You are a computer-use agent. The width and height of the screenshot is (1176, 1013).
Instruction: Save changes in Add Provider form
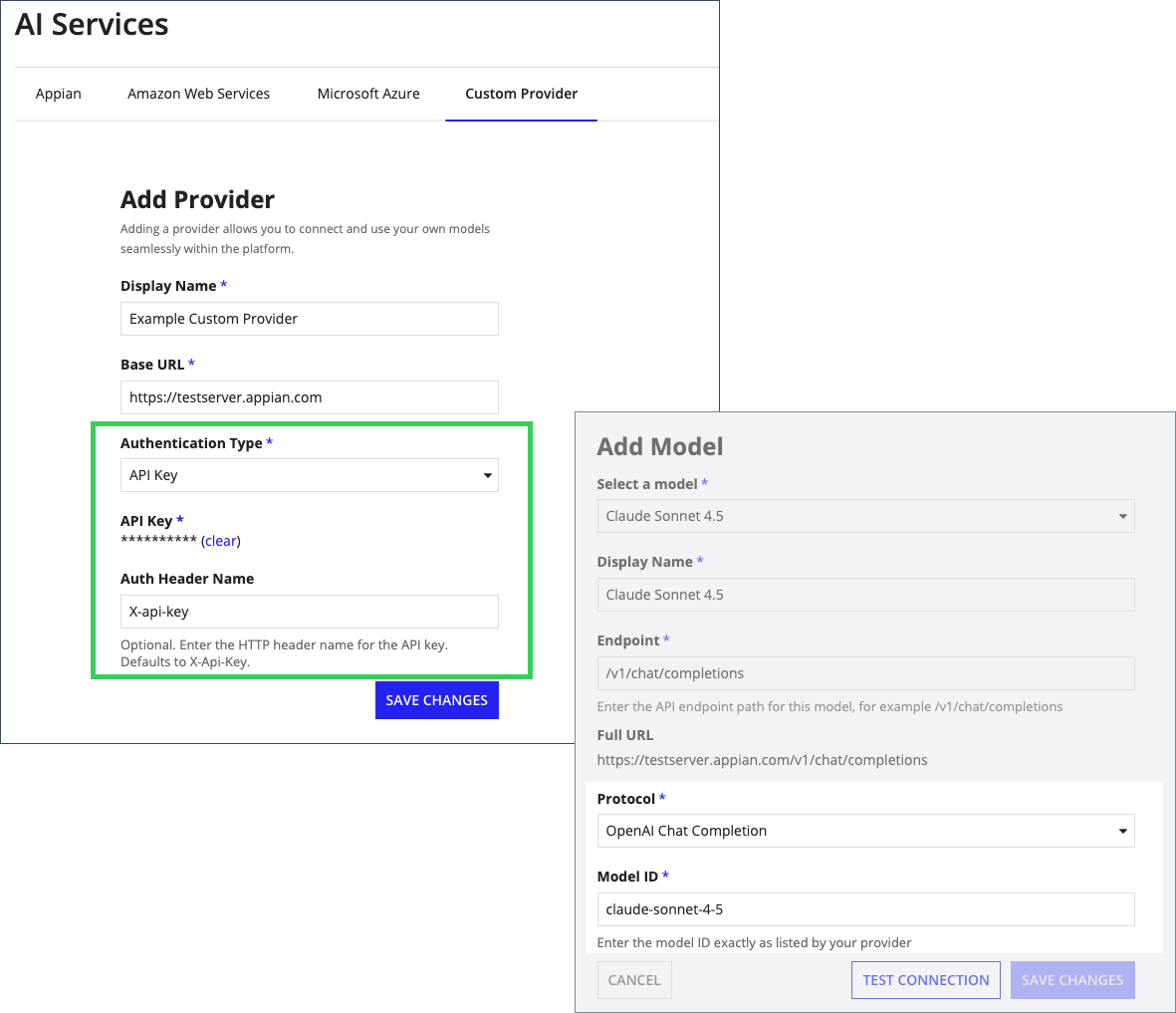pyautogui.click(x=436, y=700)
